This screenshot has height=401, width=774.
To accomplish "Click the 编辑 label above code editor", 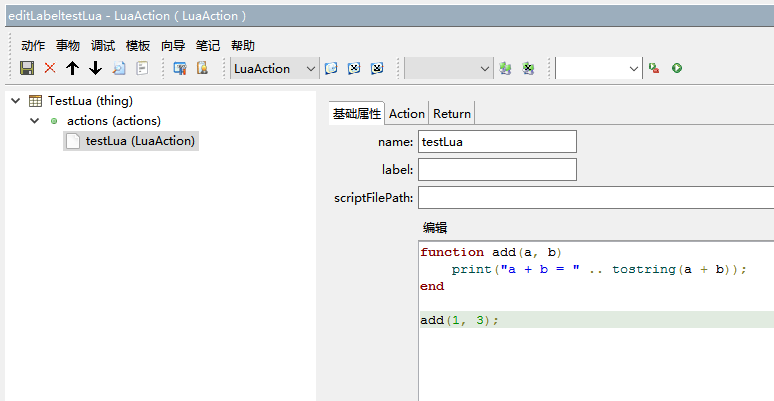I will coord(435,228).
